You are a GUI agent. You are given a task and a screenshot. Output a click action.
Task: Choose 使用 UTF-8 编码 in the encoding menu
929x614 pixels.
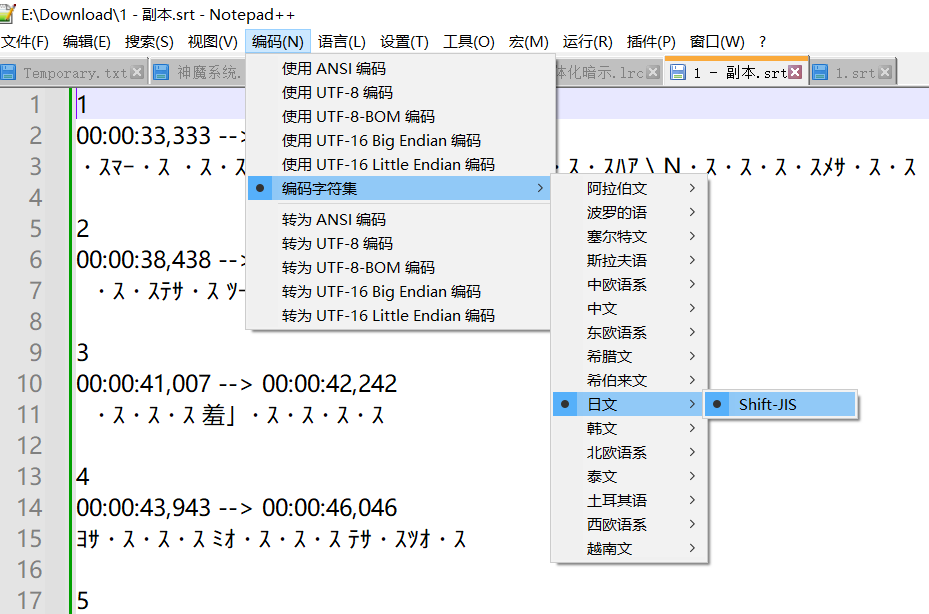(337, 93)
